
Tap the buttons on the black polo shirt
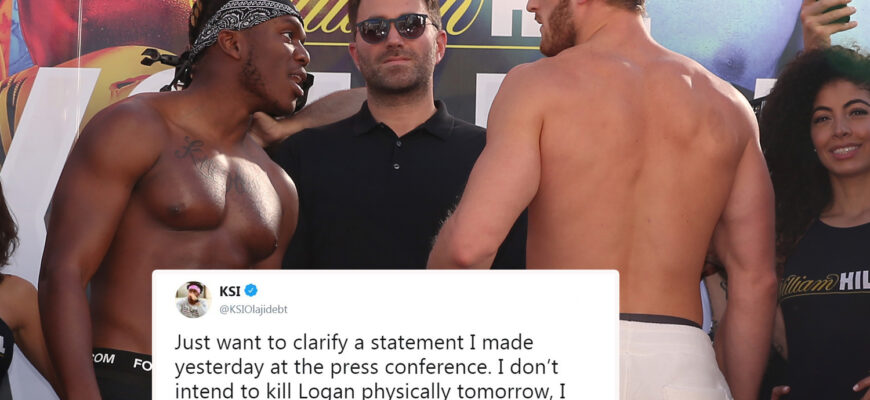(397, 155)
